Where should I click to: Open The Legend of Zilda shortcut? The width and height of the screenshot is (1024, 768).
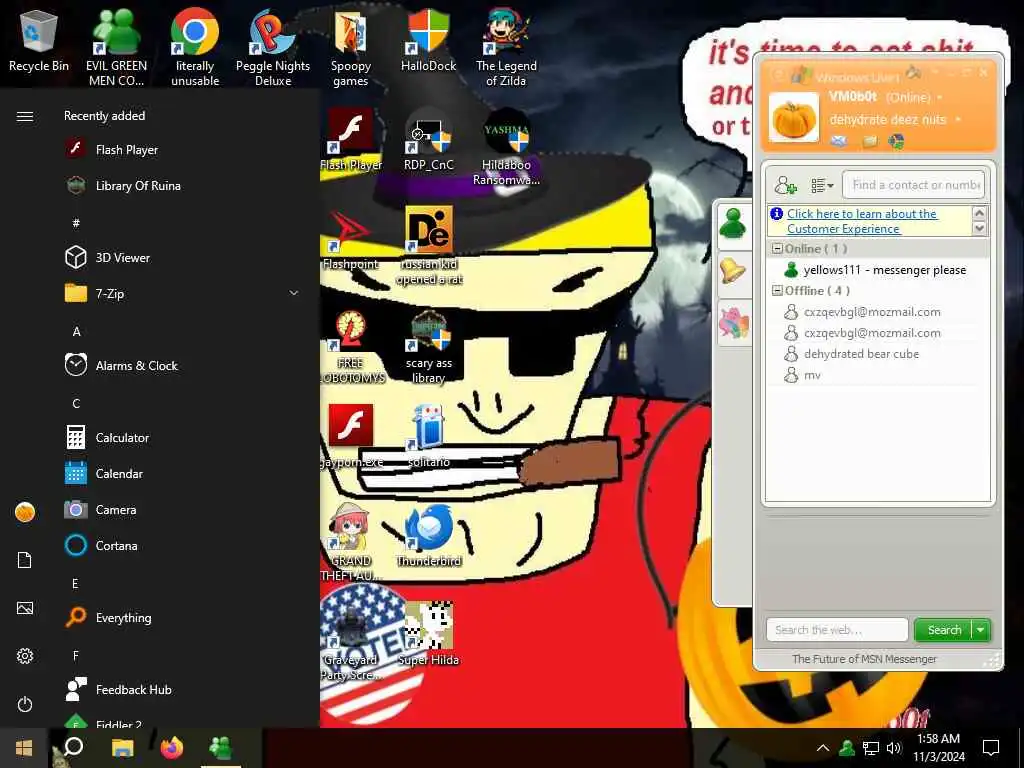506,47
